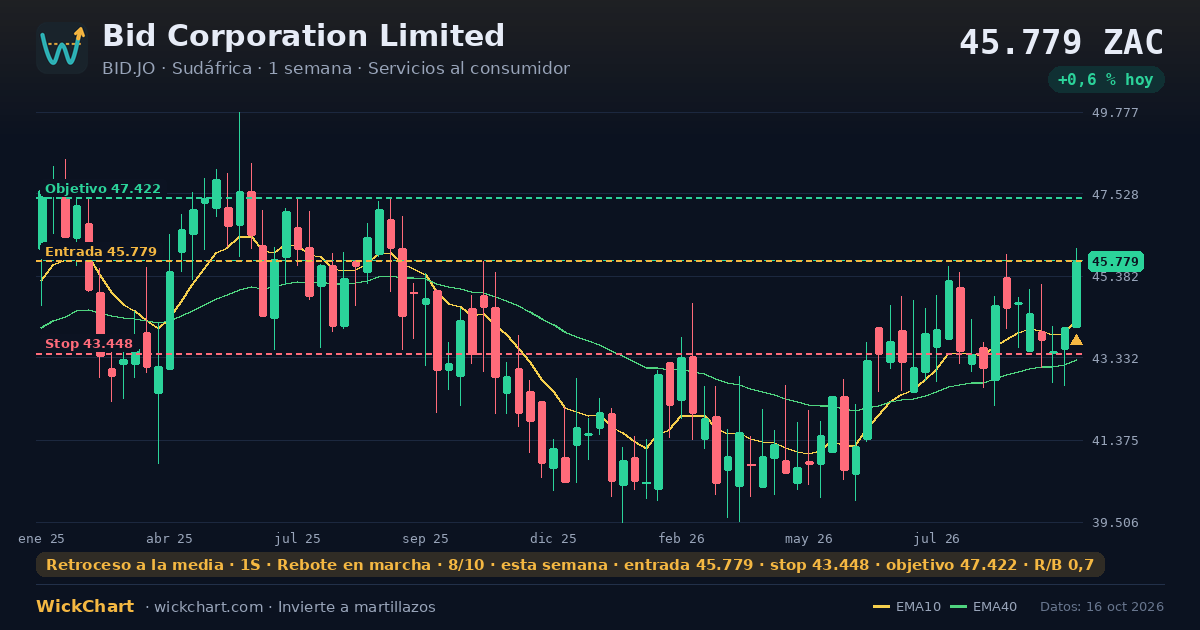Click the jul 25 date label
1200x630 pixels.
298,538
